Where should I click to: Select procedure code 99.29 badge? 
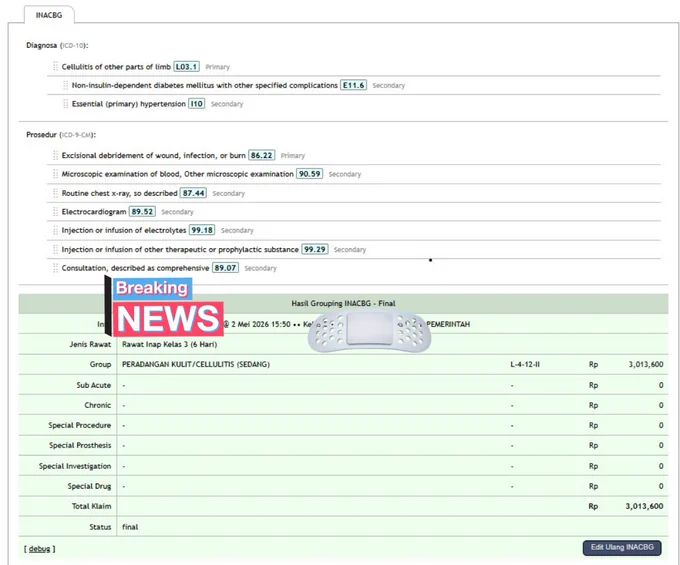click(315, 249)
